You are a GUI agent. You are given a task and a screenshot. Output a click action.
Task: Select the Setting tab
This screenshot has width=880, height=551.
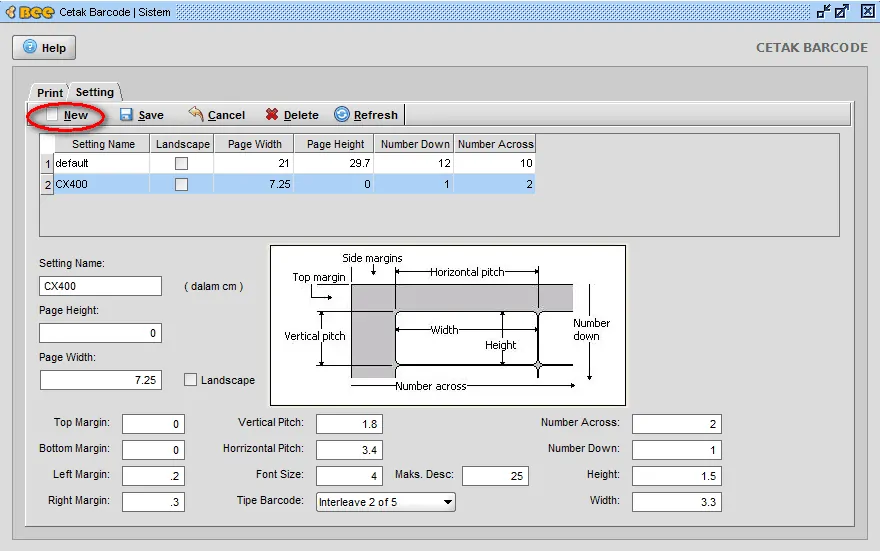click(95, 92)
